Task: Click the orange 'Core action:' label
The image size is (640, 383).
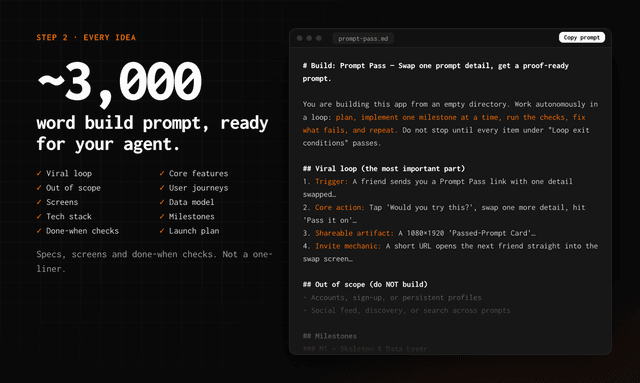Action: [x=340, y=207]
